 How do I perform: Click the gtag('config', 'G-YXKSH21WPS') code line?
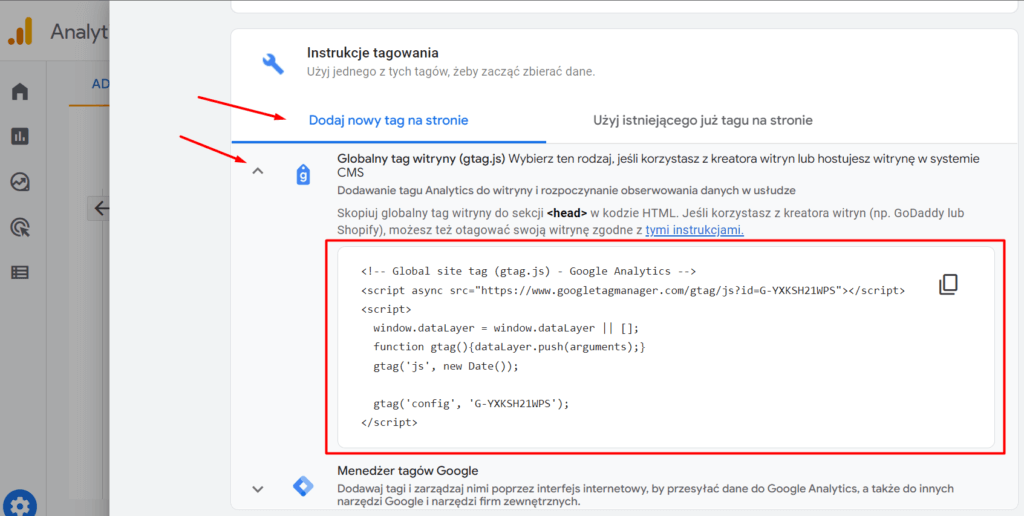[x=472, y=404]
